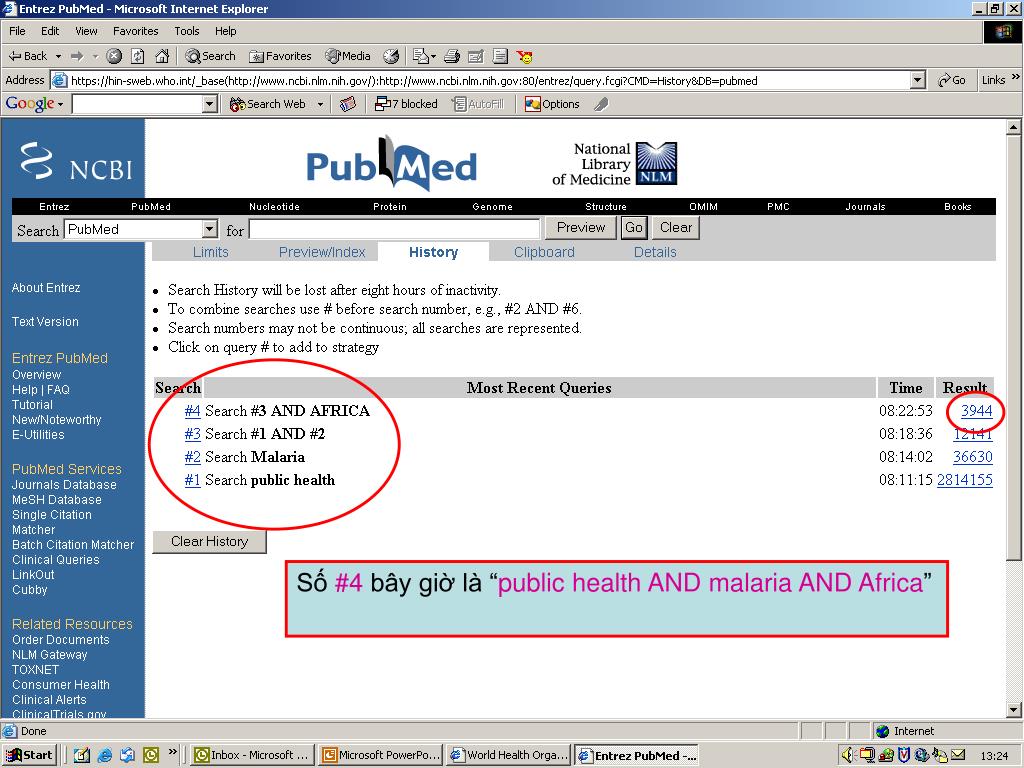
Task: Open the File menu
Action: (17, 31)
